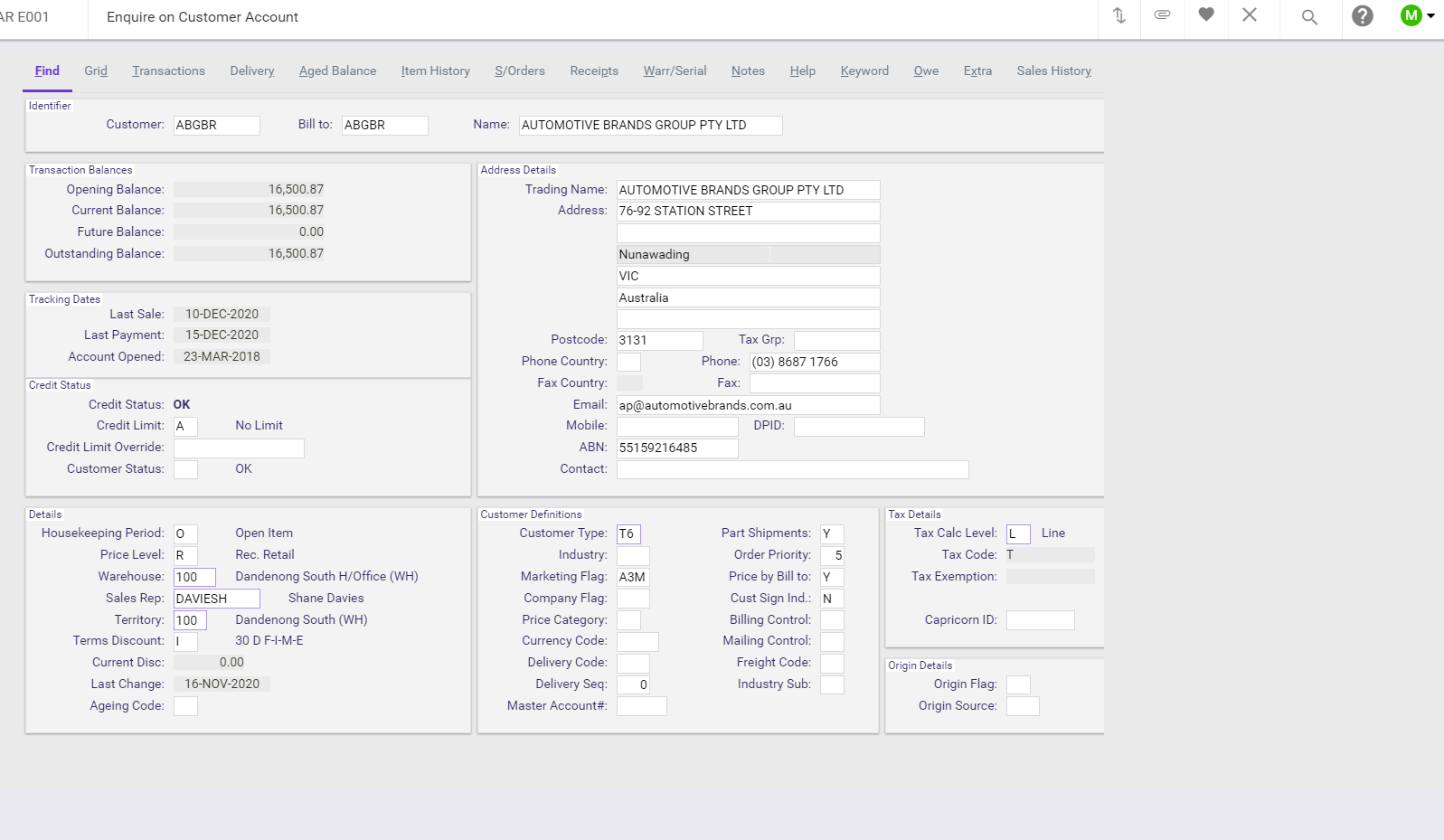This screenshot has width=1444, height=840.
Task: Open the Transactions tab
Action: pyautogui.click(x=168, y=71)
